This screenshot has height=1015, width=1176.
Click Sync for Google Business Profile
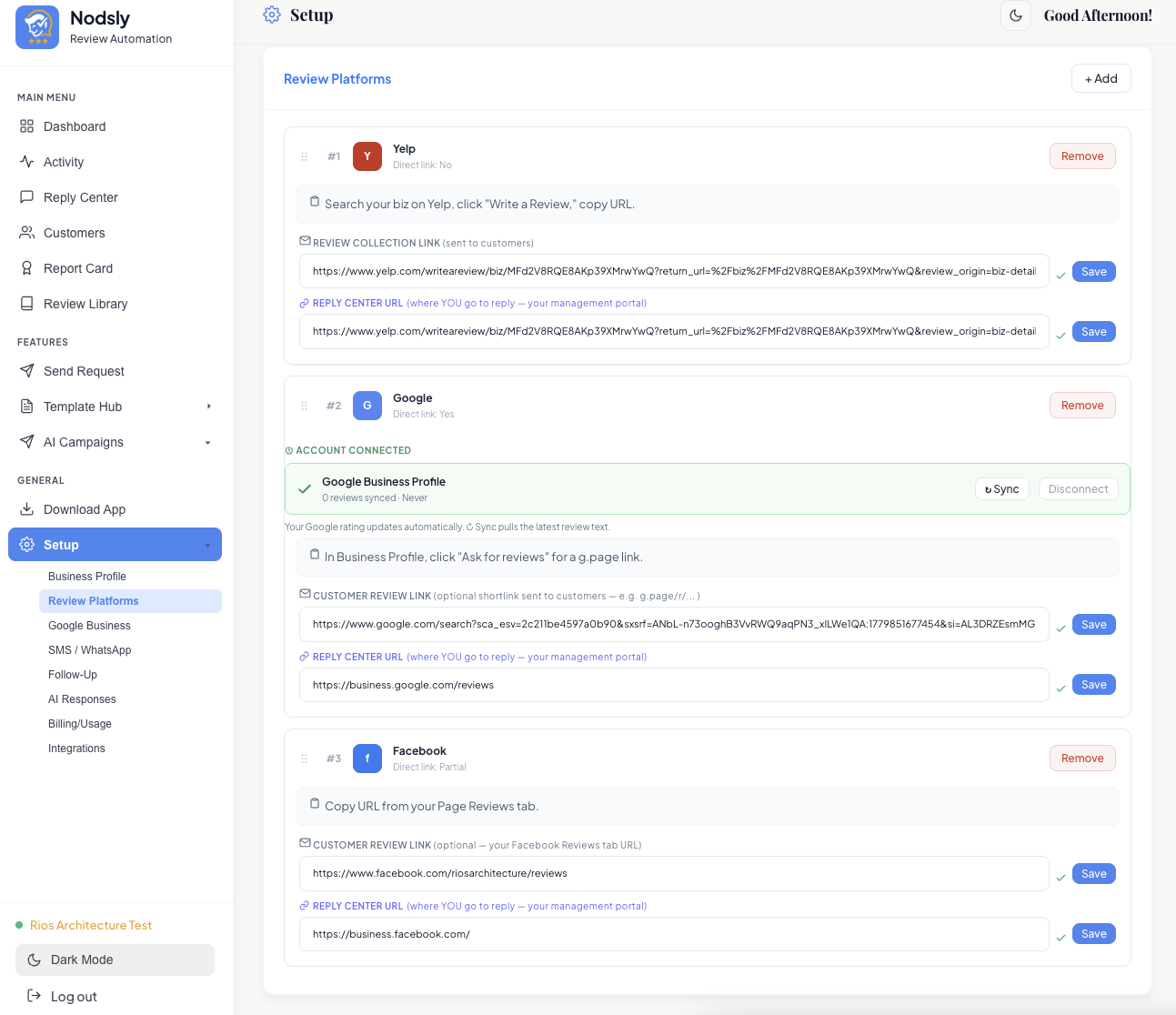click(1001, 489)
